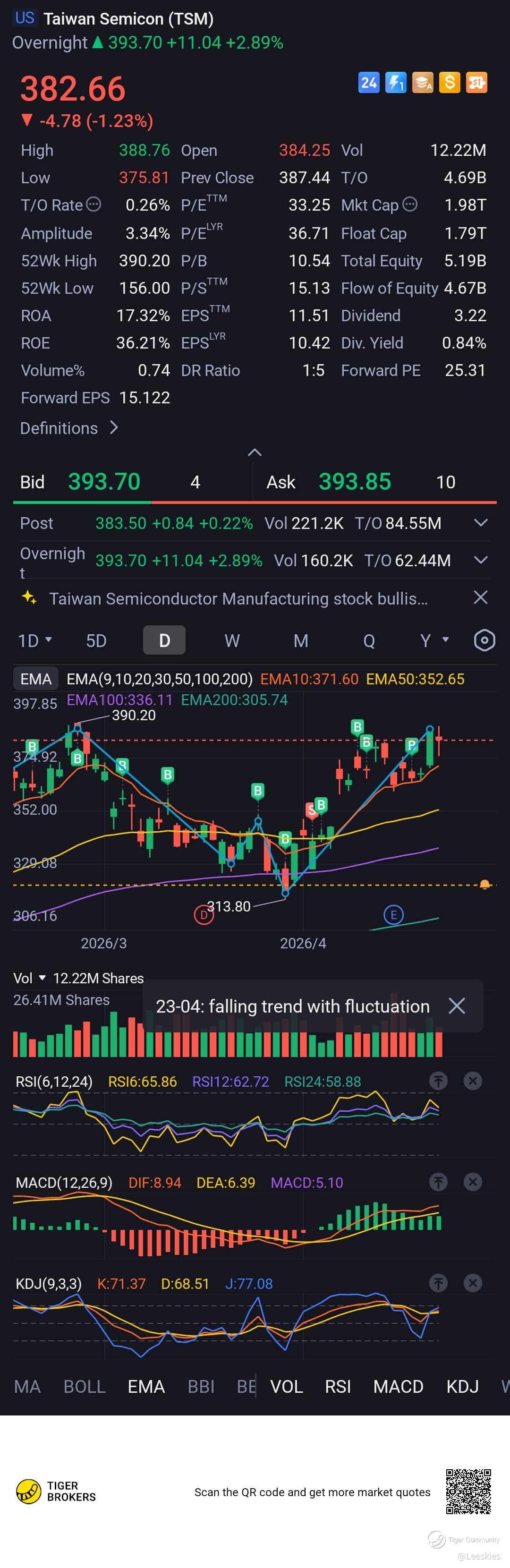This screenshot has width=510, height=1568.
Task: Open RSI(6,12,24) parameter label
Action: [54, 1081]
